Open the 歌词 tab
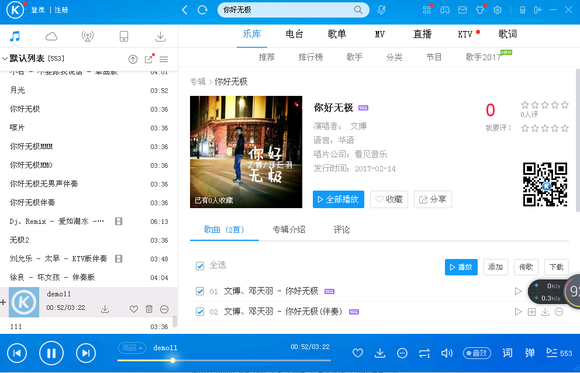 coord(508,34)
